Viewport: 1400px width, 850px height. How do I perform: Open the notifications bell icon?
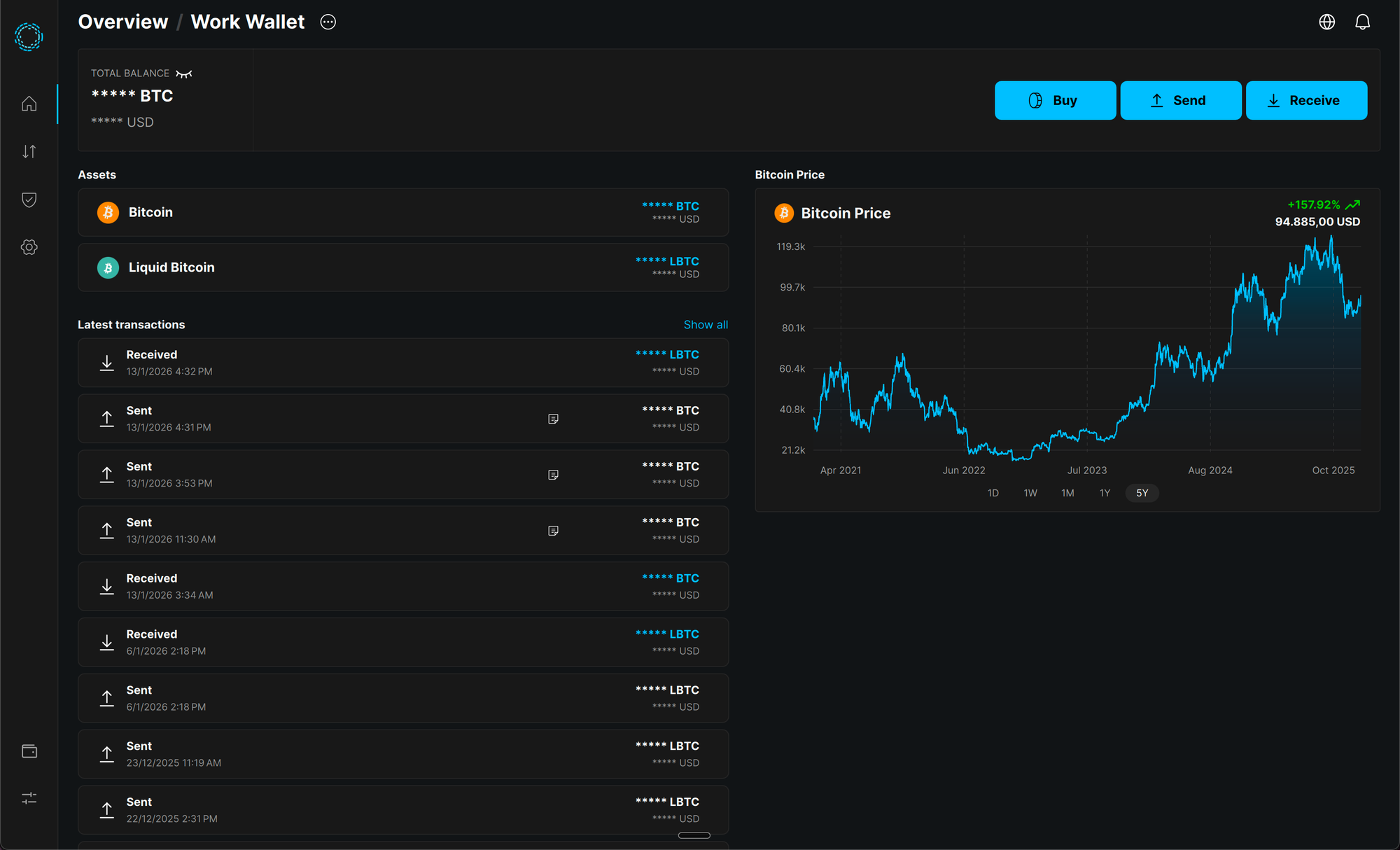pyautogui.click(x=1362, y=22)
